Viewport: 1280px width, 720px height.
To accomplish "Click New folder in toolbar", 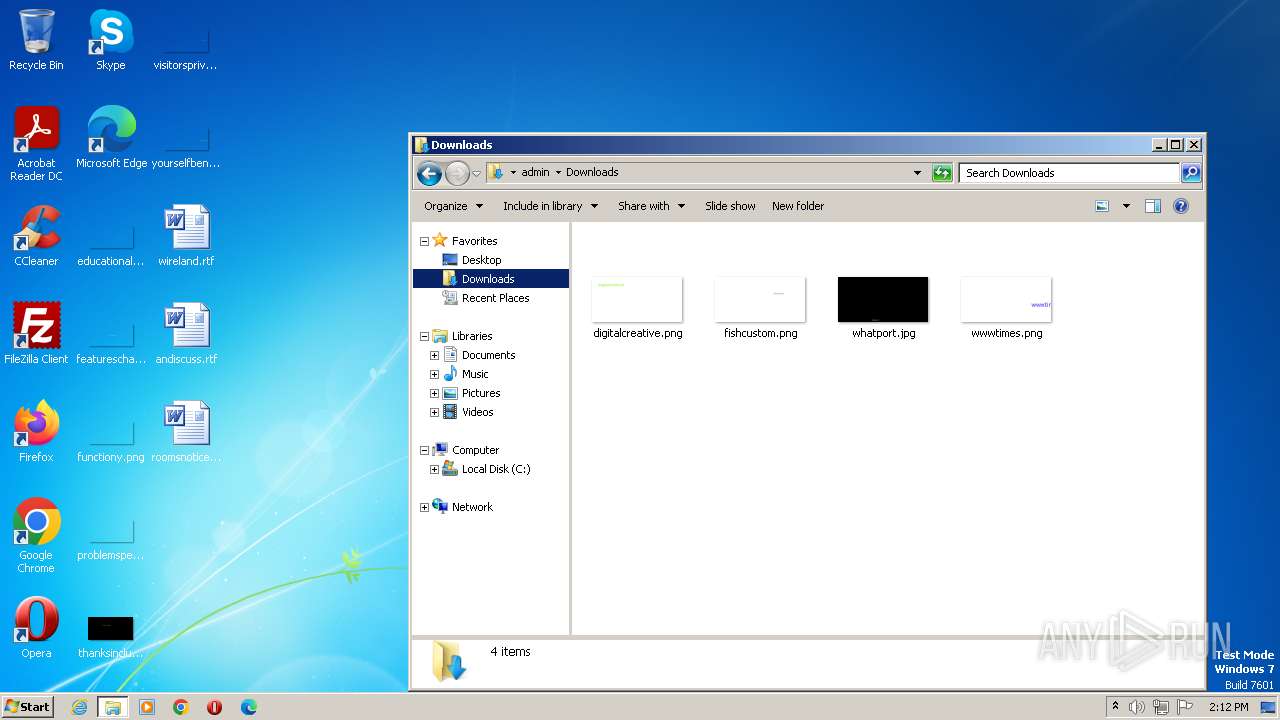I will [x=798, y=206].
